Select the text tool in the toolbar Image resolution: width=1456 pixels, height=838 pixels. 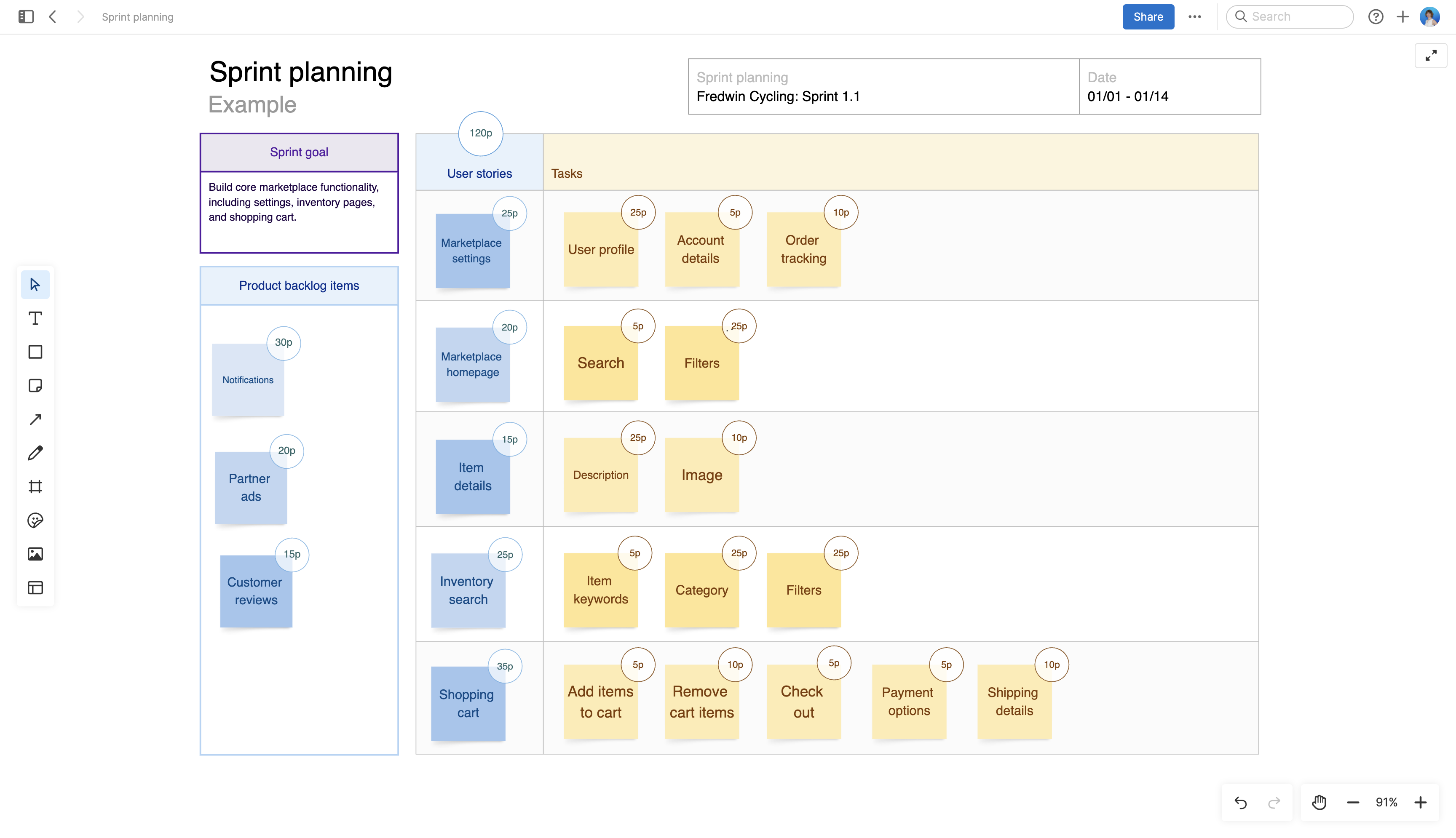(35, 318)
